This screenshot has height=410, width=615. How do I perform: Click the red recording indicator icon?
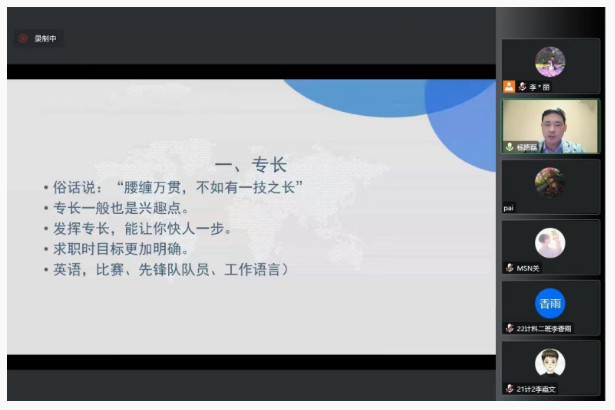click(x=23, y=39)
